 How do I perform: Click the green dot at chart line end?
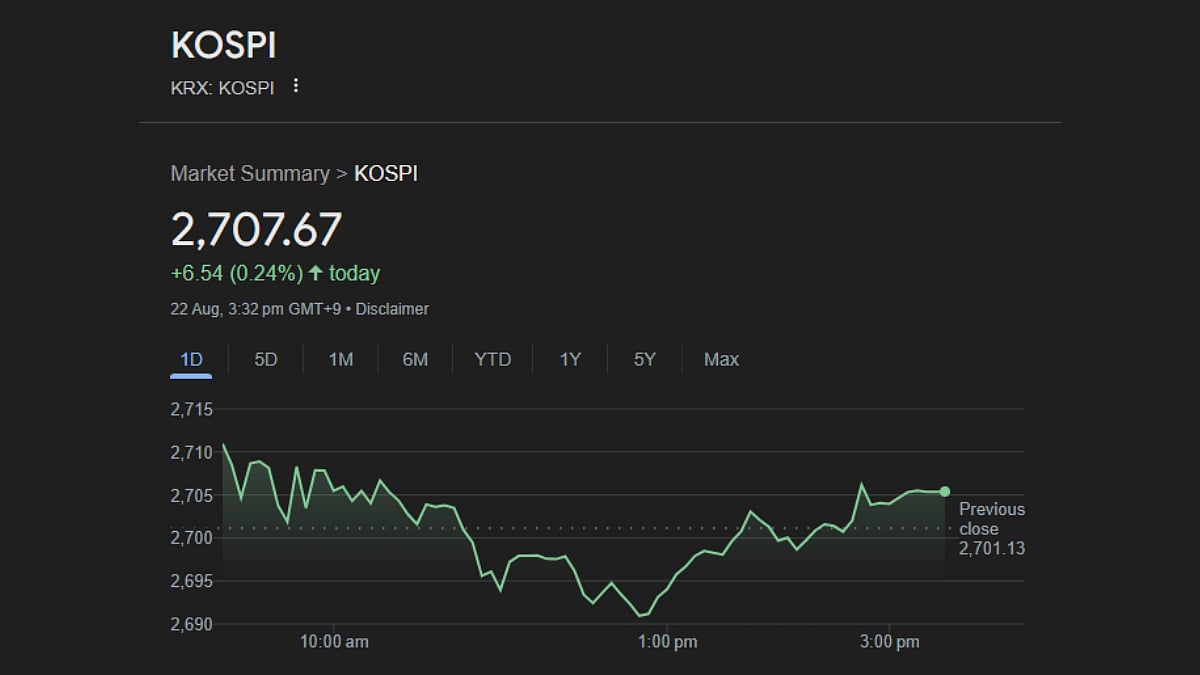[x=945, y=491]
